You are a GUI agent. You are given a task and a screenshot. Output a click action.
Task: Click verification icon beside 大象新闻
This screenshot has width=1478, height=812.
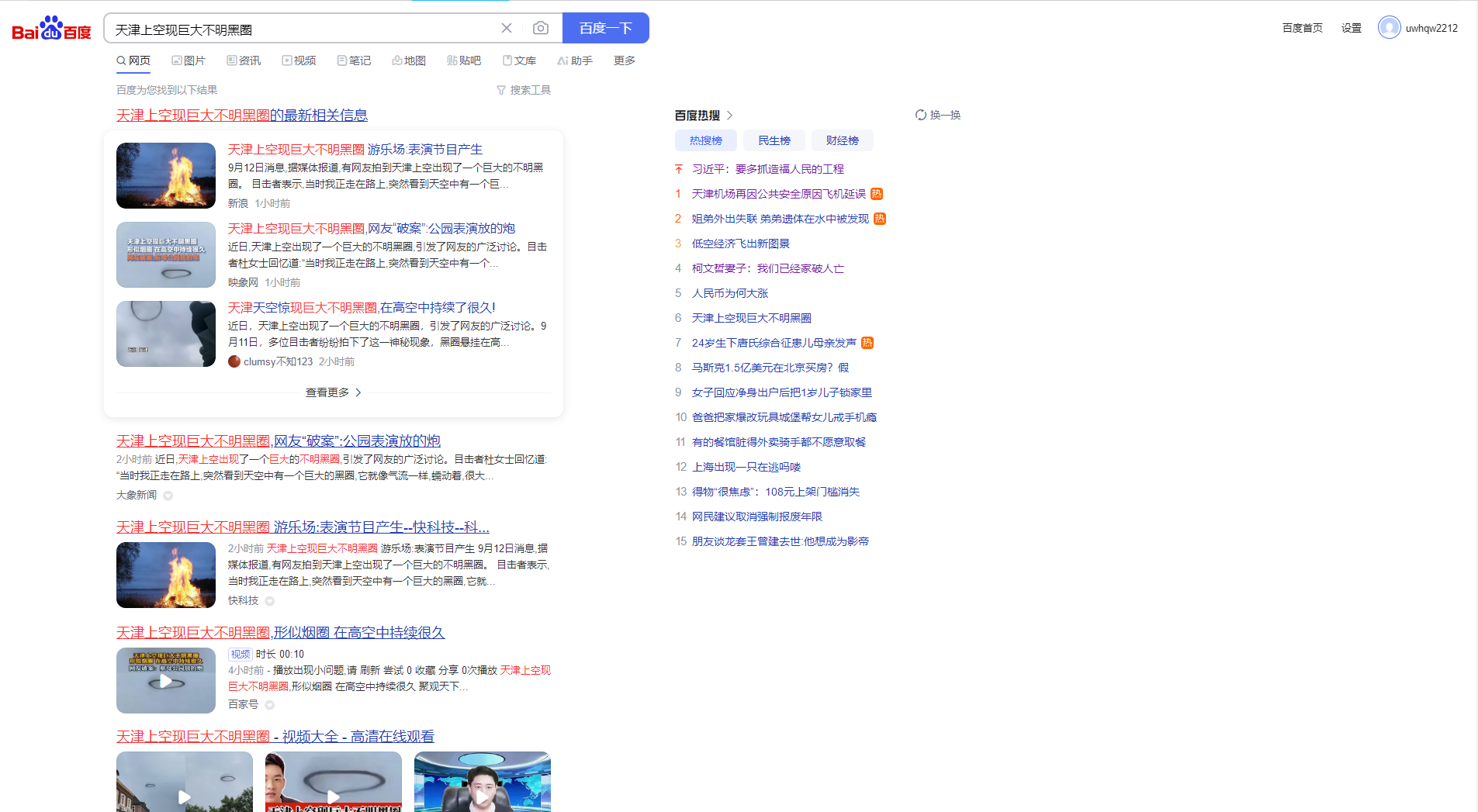(168, 496)
